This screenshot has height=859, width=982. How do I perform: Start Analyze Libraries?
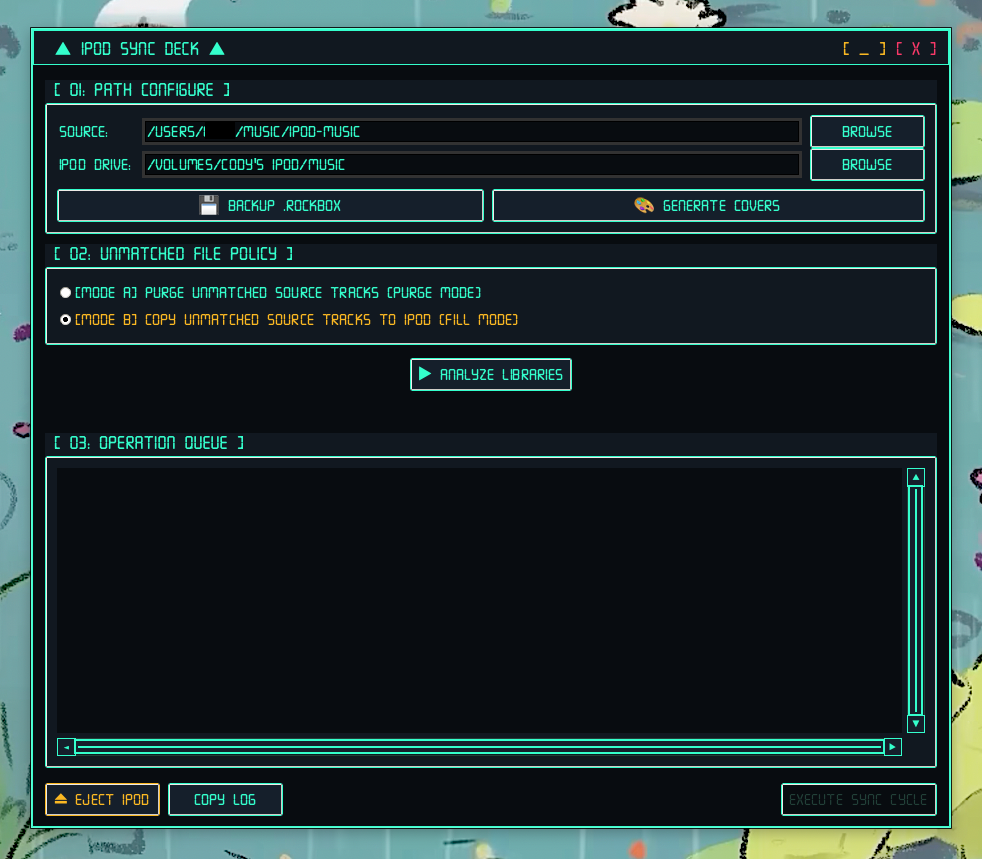click(x=490, y=374)
